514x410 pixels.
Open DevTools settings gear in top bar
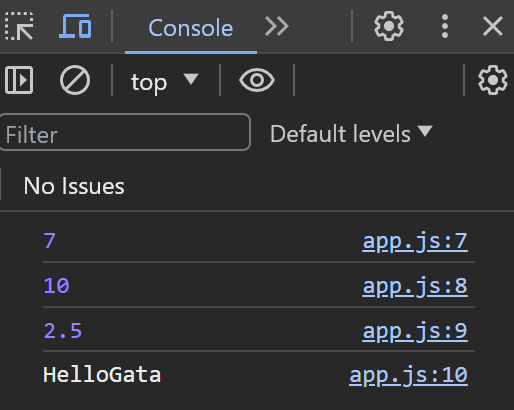(389, 26)
